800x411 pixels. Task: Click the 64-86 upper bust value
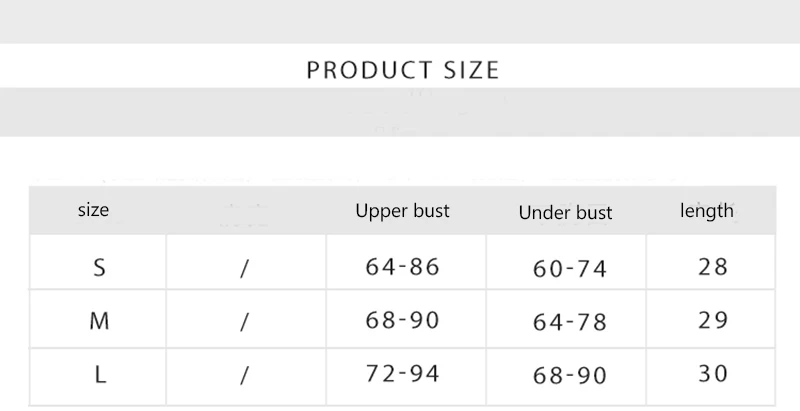(404, 267)
